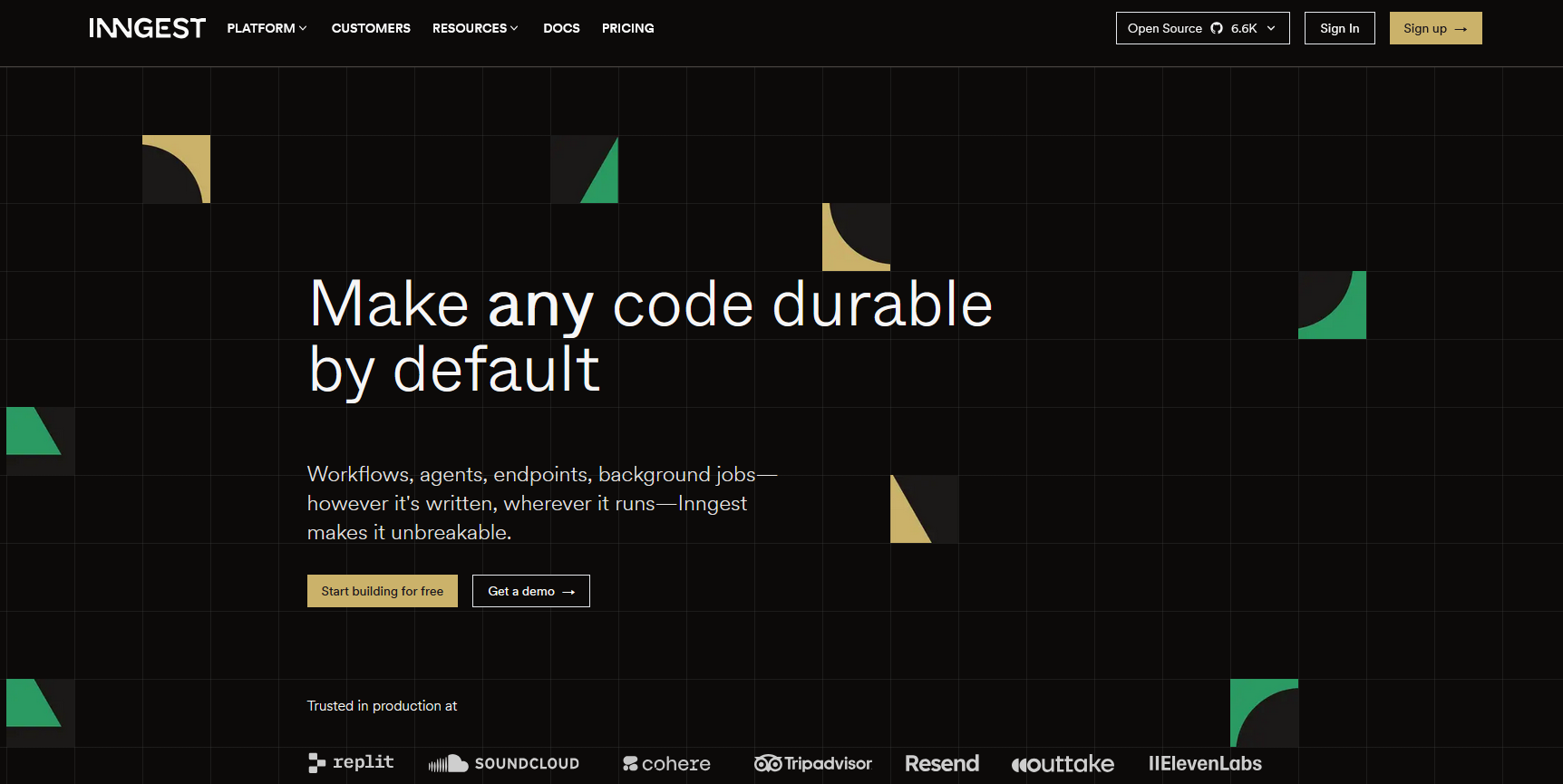The image size is (1563, 784).
Task: Expand the Resources dropdown menu
Action: pos(475,28)
